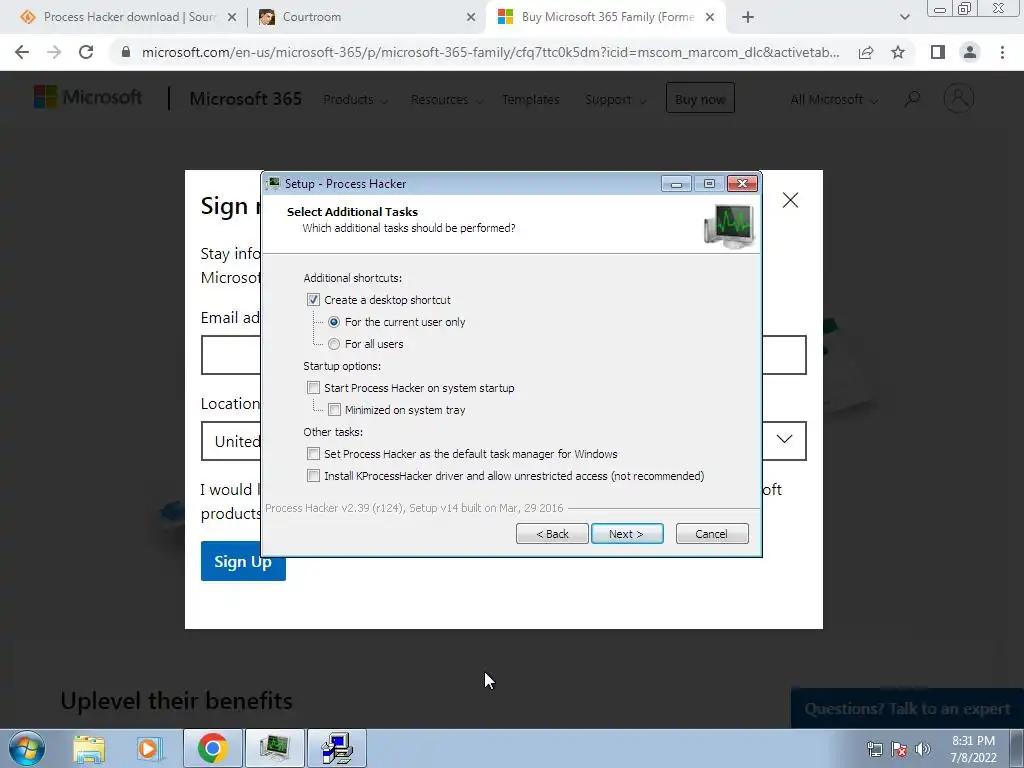The width and height of the screenshot is (1024, 768).
Task: Select the For all users radio button
Action: click(334, 344)
